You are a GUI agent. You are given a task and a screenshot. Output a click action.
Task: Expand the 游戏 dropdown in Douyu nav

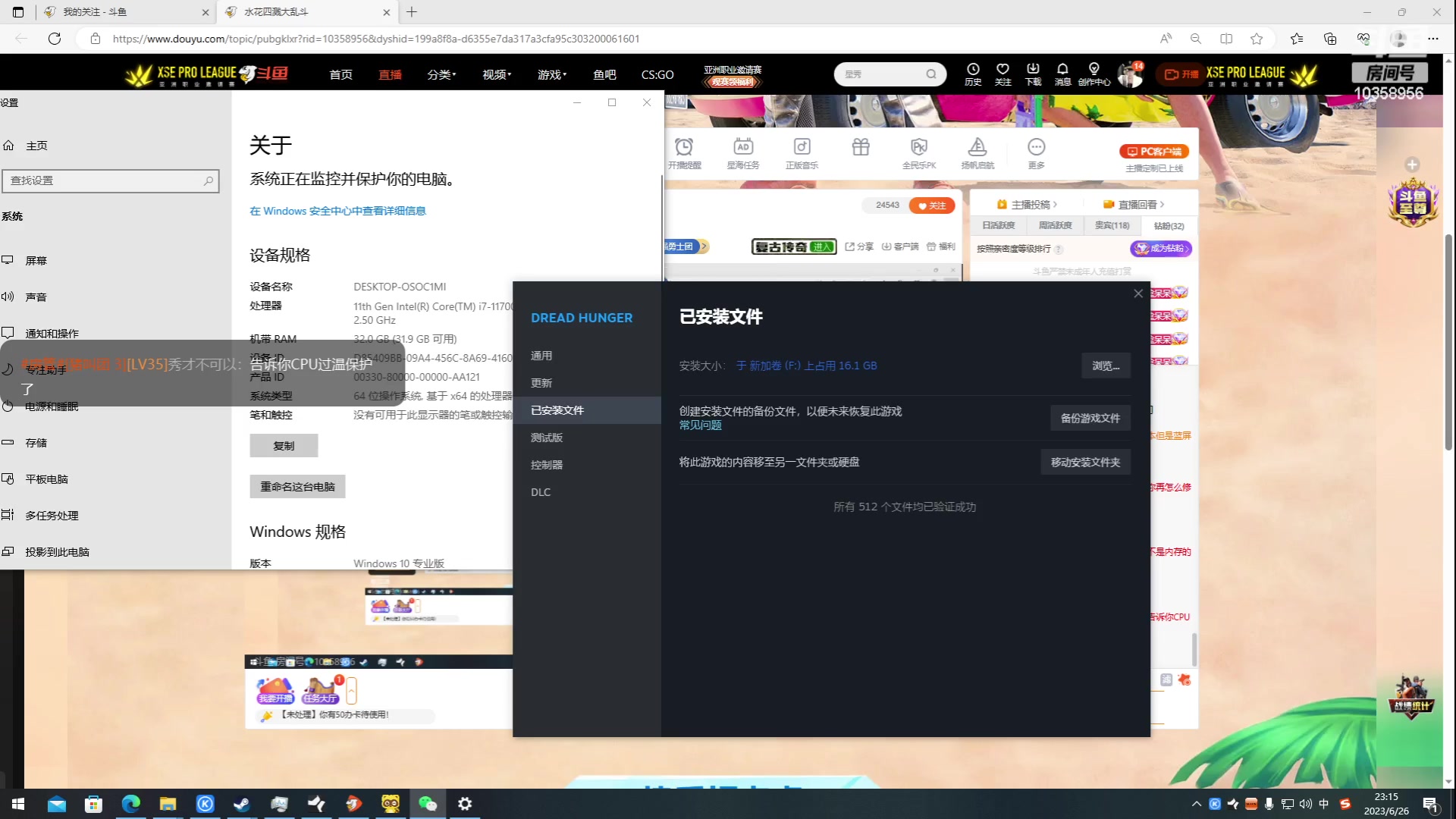coord(552,74)
